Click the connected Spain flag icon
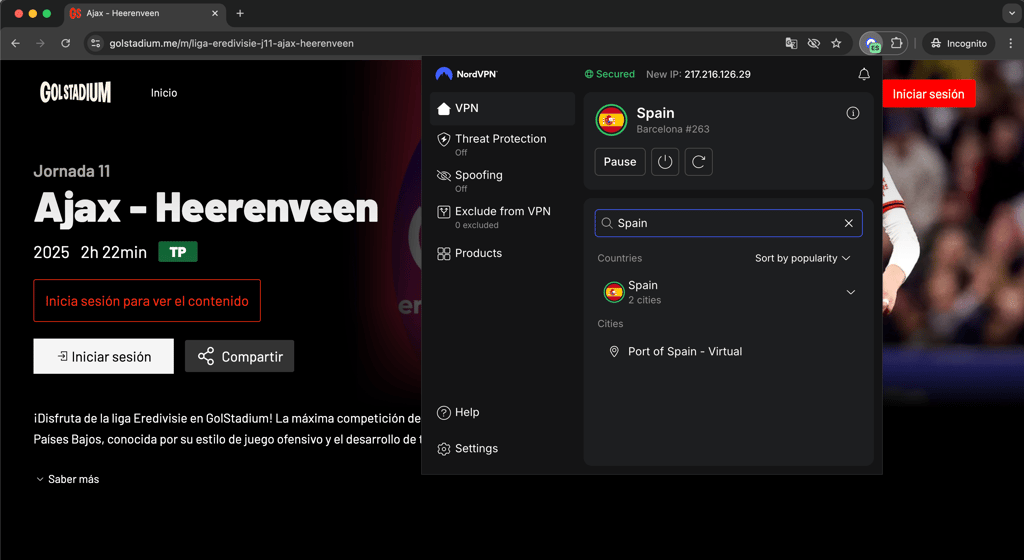This screenshot has height=560, width=1024. [611, 120]
